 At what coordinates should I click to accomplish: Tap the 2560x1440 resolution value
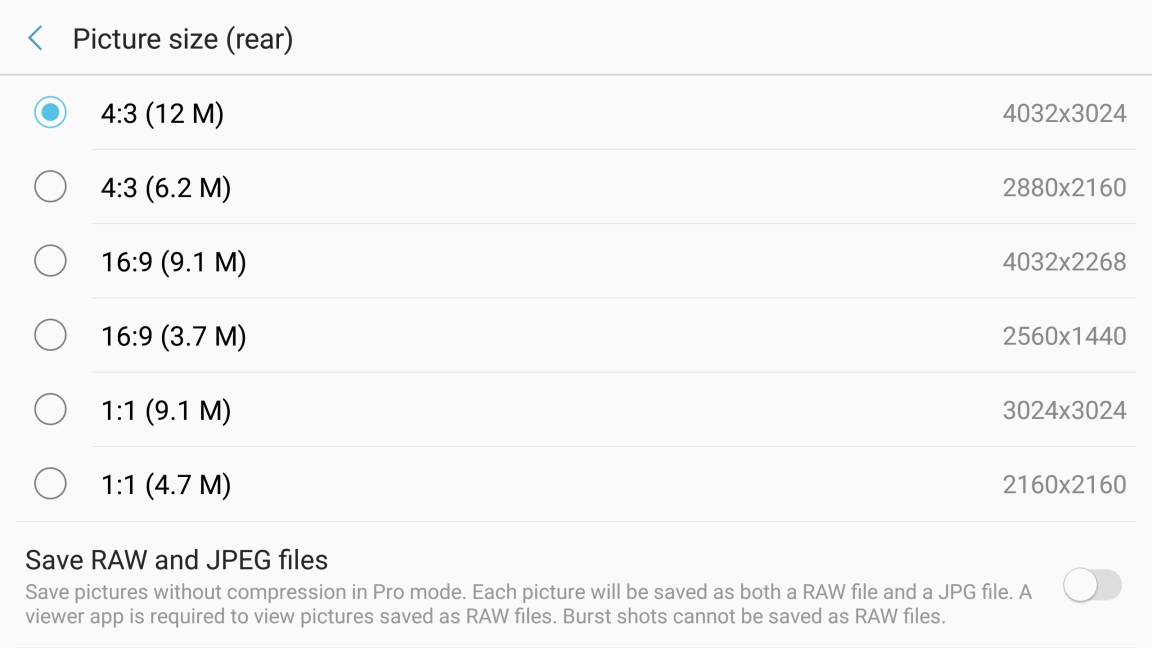1064,336
